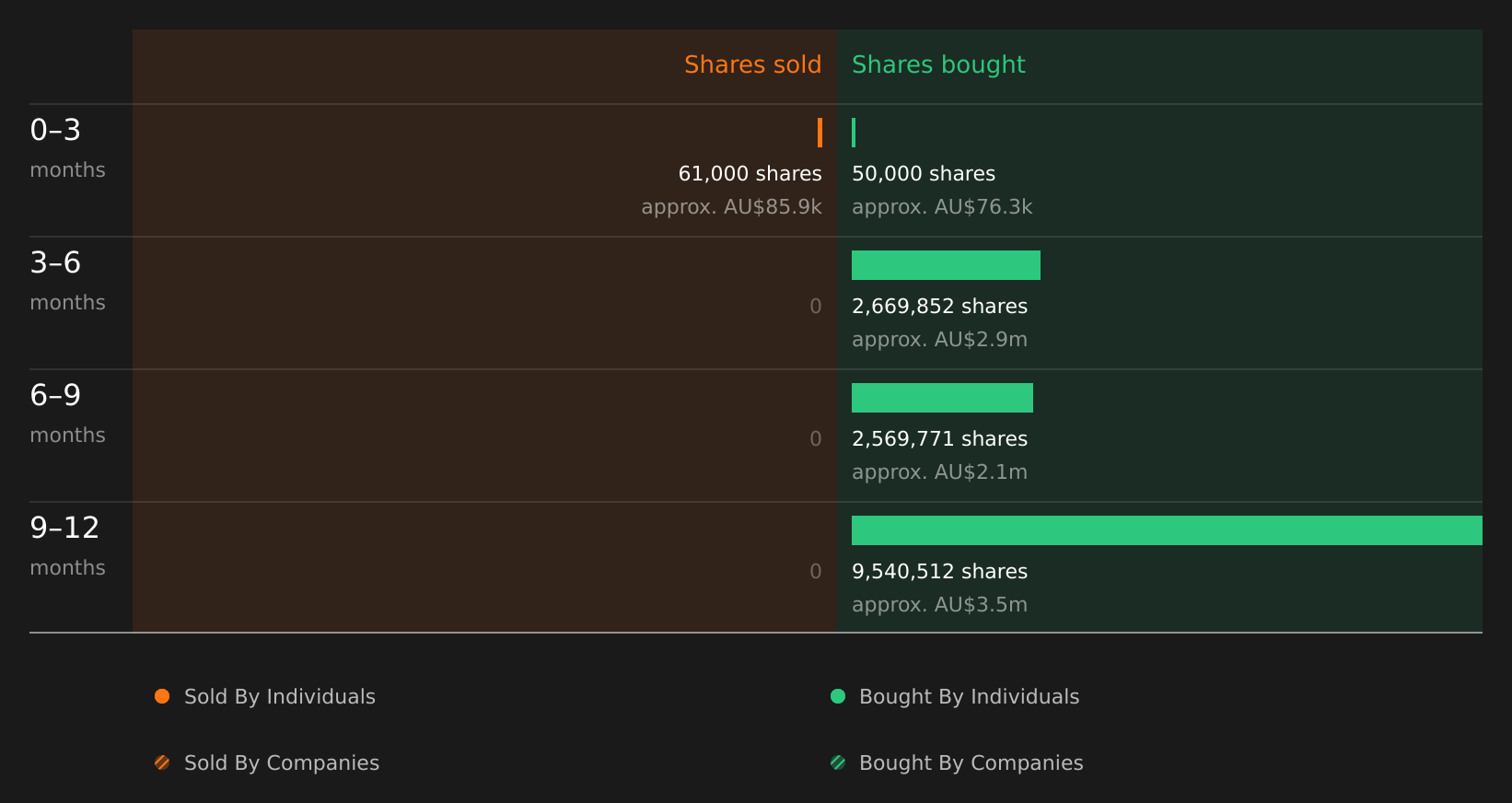This screenshot has width=1512, height=803.
Task: Click the 6–9 months row label
Action: tap(67, 413)
